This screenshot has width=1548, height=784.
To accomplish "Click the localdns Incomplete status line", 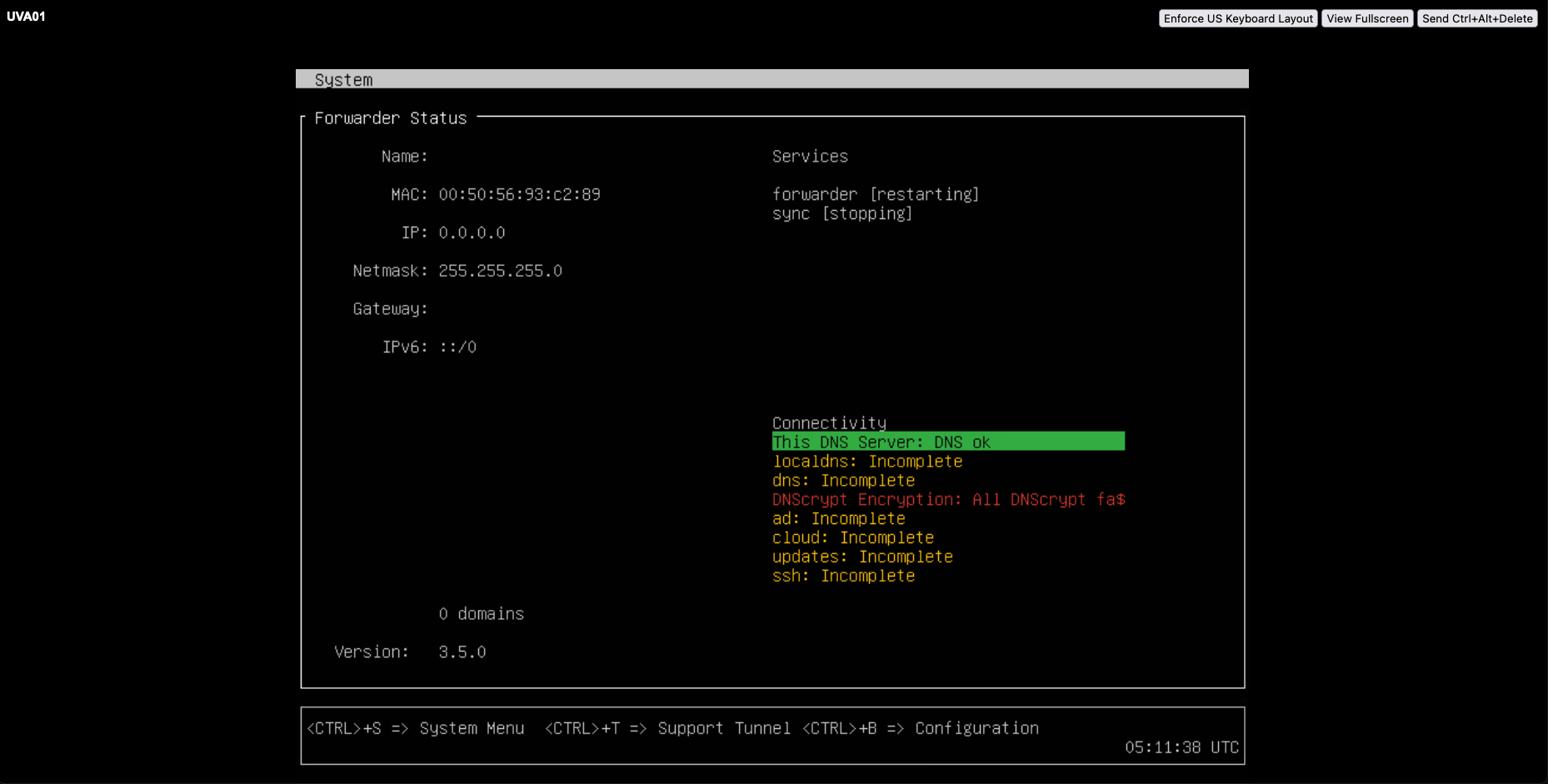I will (x=867, y=462).
